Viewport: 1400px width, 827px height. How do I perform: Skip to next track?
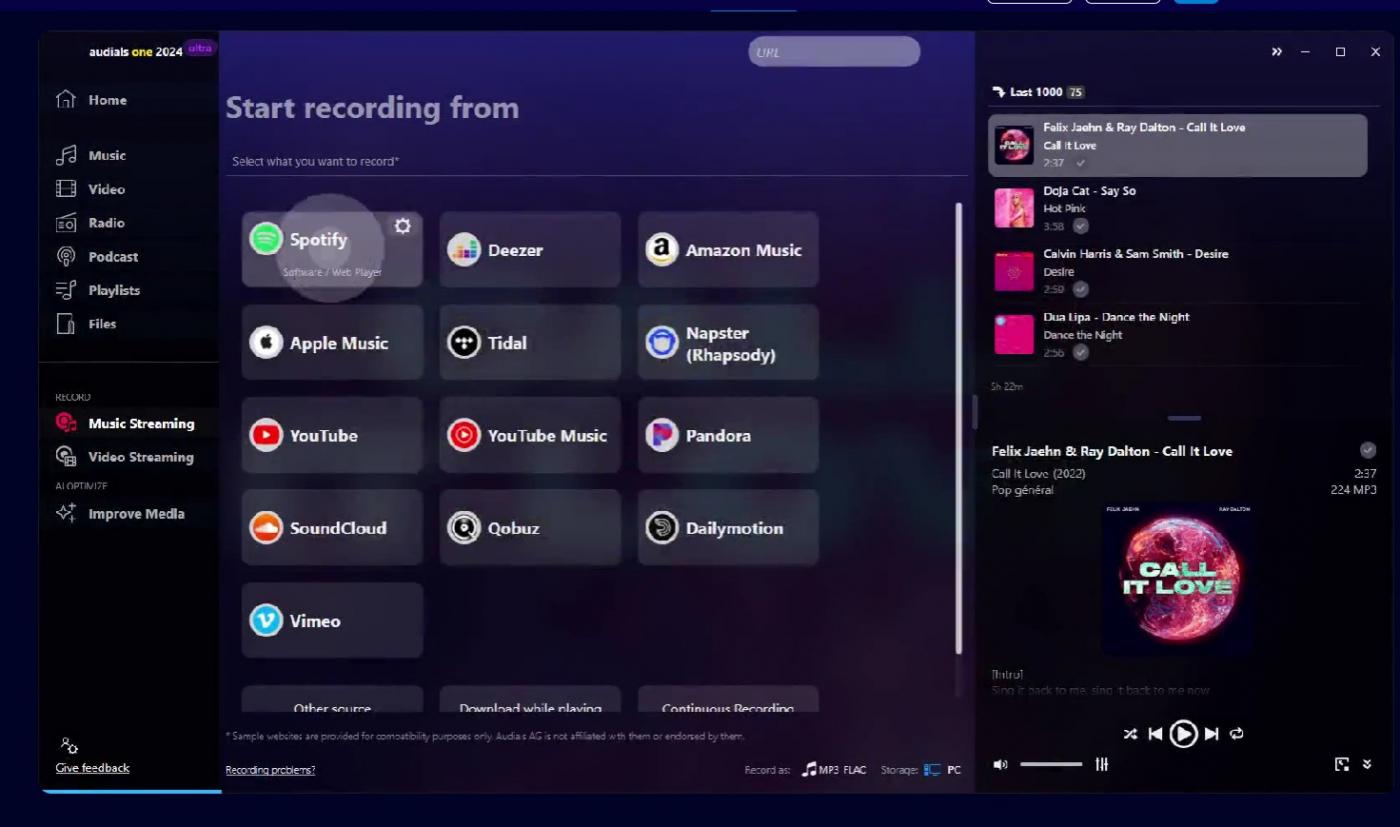[1211, 734]
